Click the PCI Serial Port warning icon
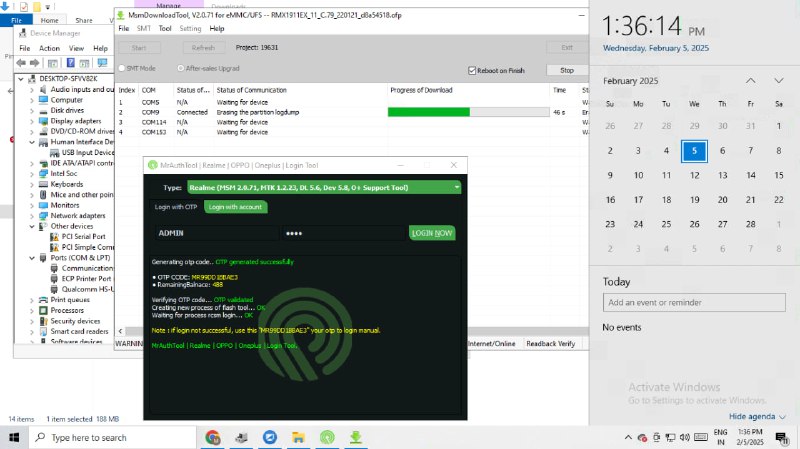Screen dimensions: 800x449 coord(55,237)
